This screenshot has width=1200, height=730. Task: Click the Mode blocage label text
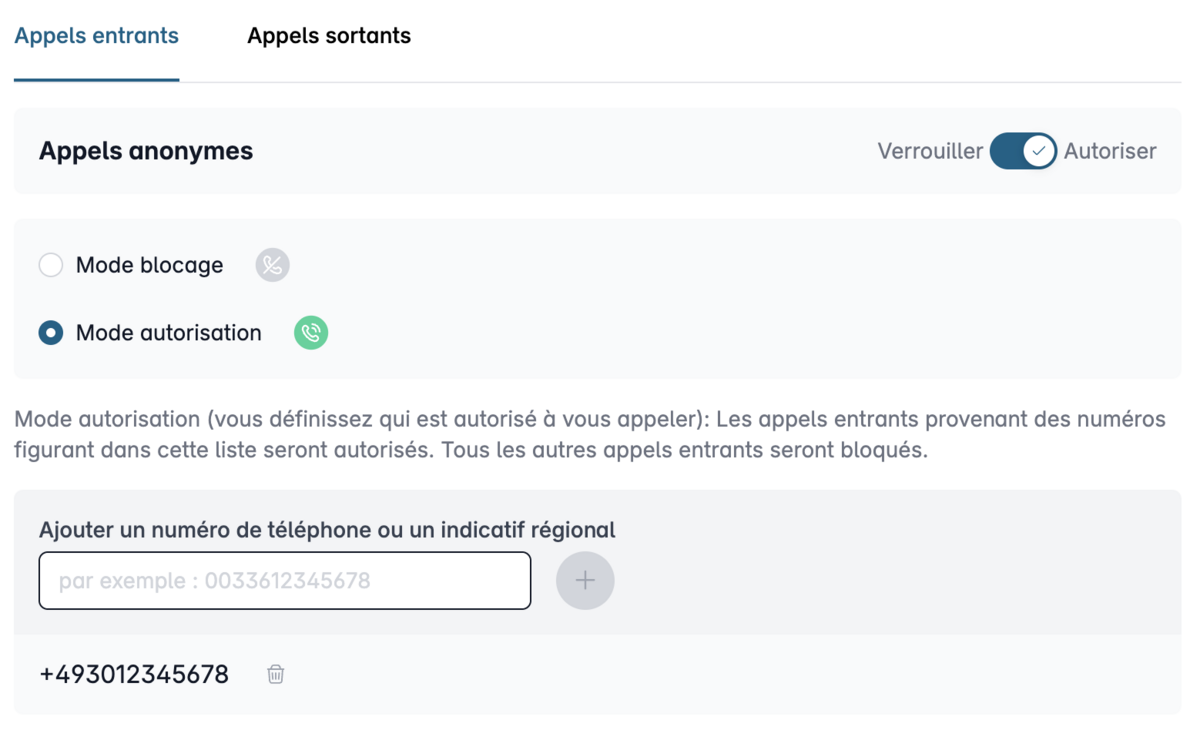(x=150, y=265)
